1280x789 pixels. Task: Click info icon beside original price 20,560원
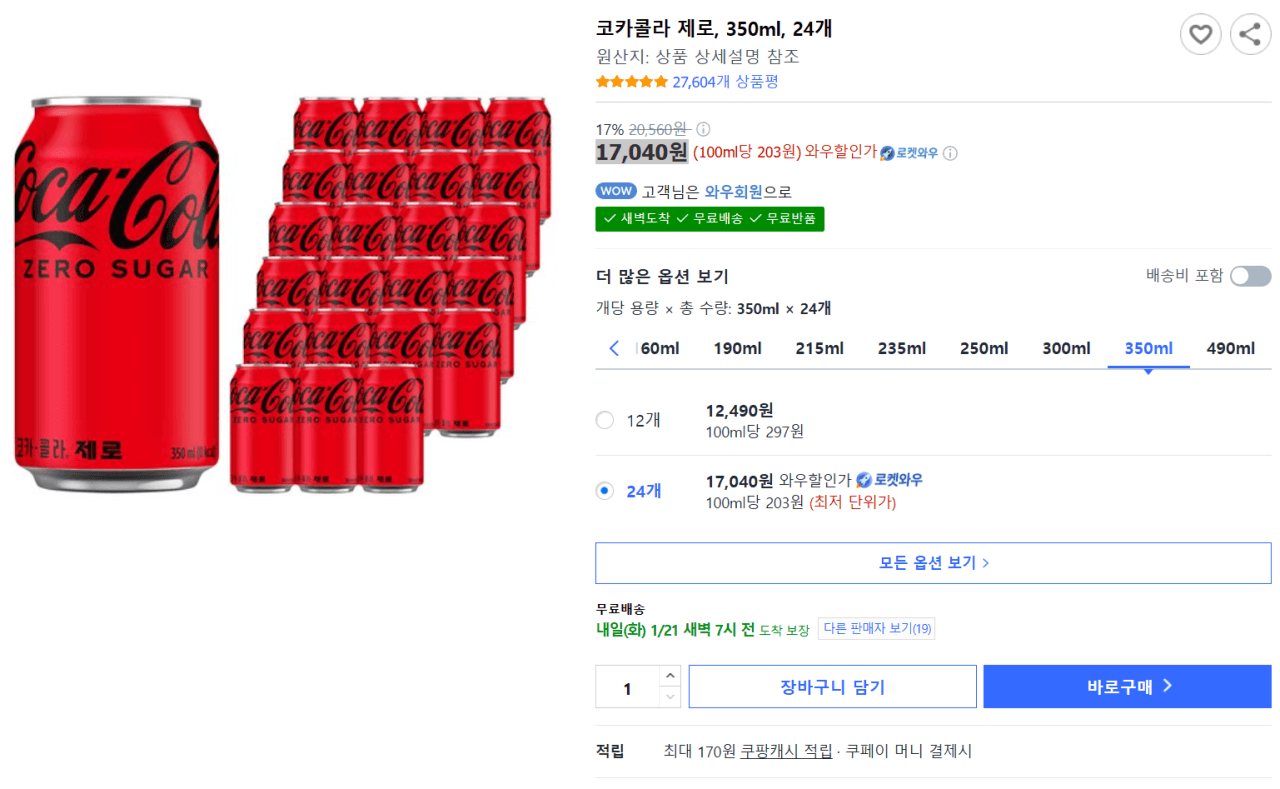[703, 129]
